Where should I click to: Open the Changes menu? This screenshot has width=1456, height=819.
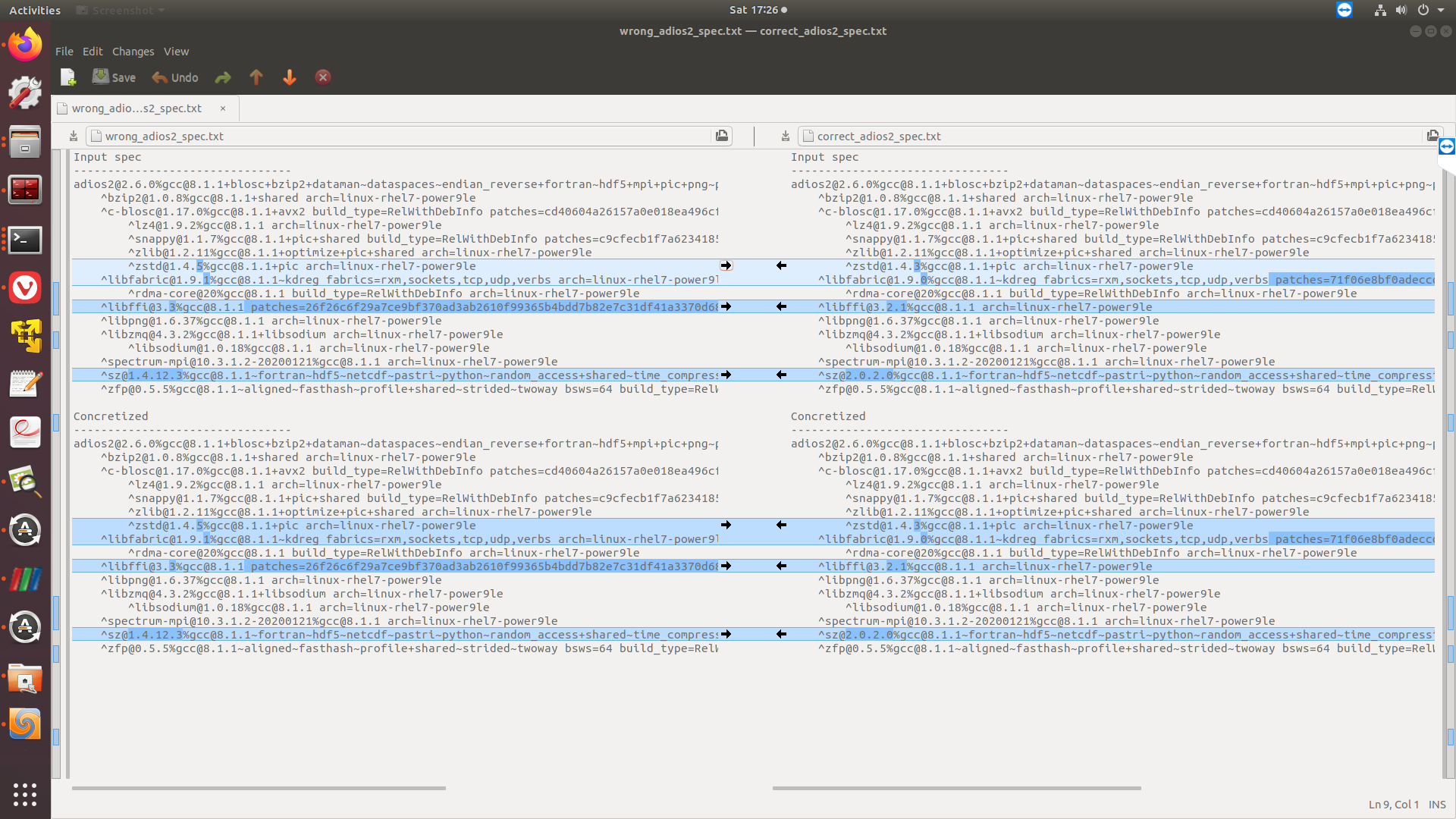coord(133,51)
